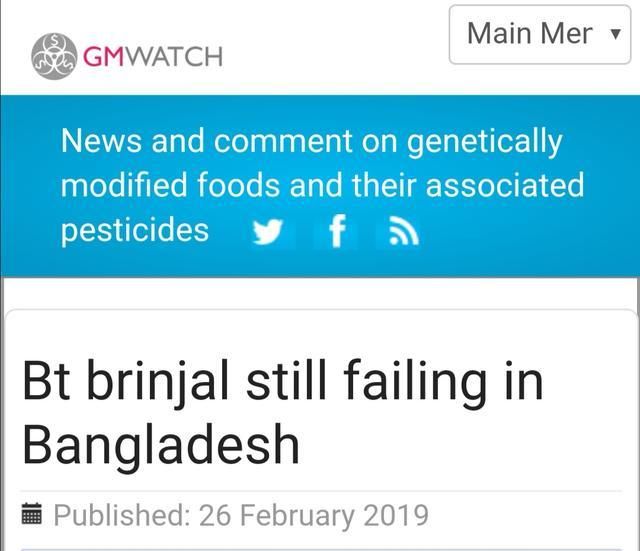Click Main Mer text in select box
Screen dimensions: 640x551
[529, 34]
